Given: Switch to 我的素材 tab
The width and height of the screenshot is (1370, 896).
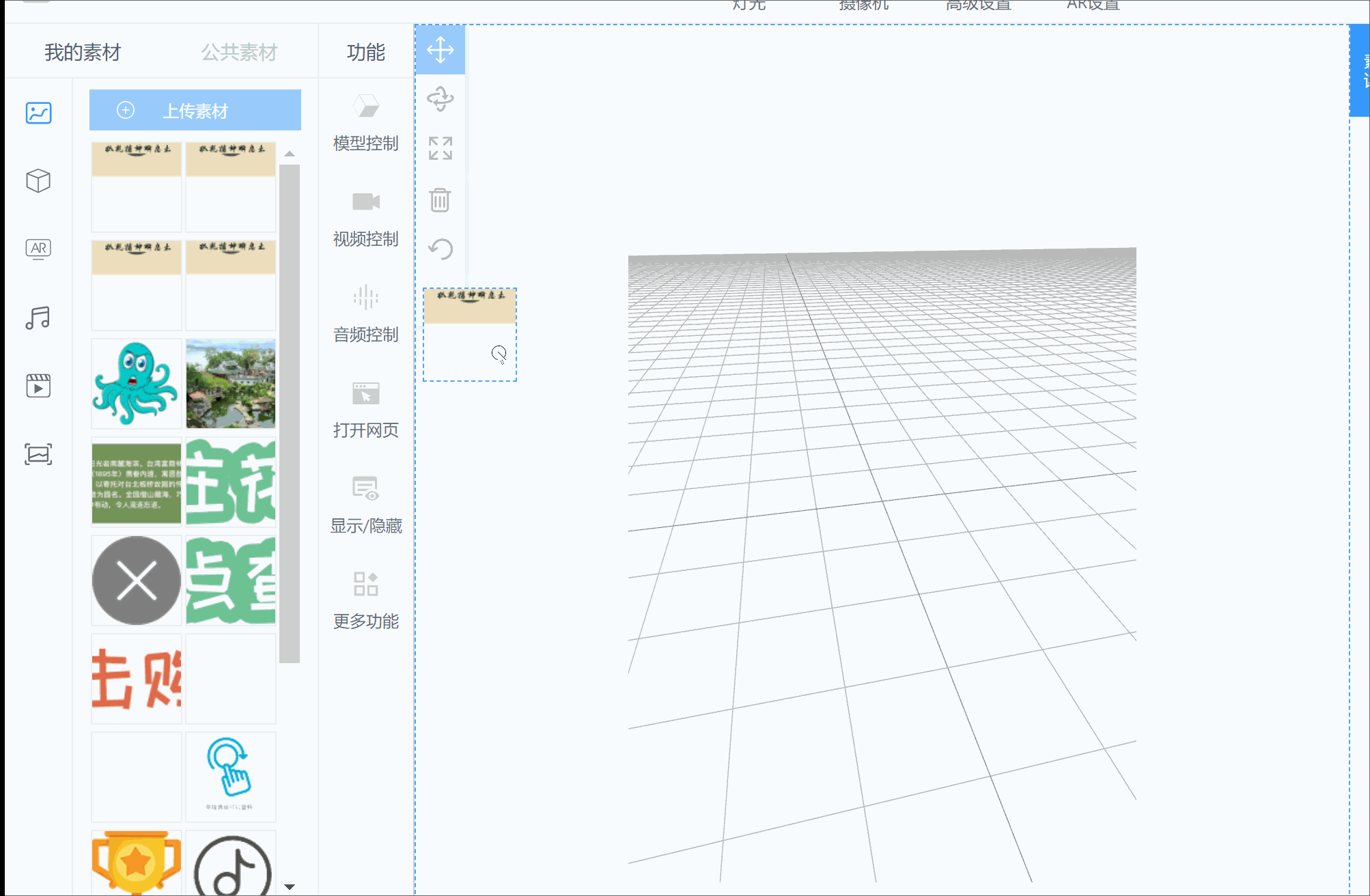Looking at the screenshot, I should [82, 53].
